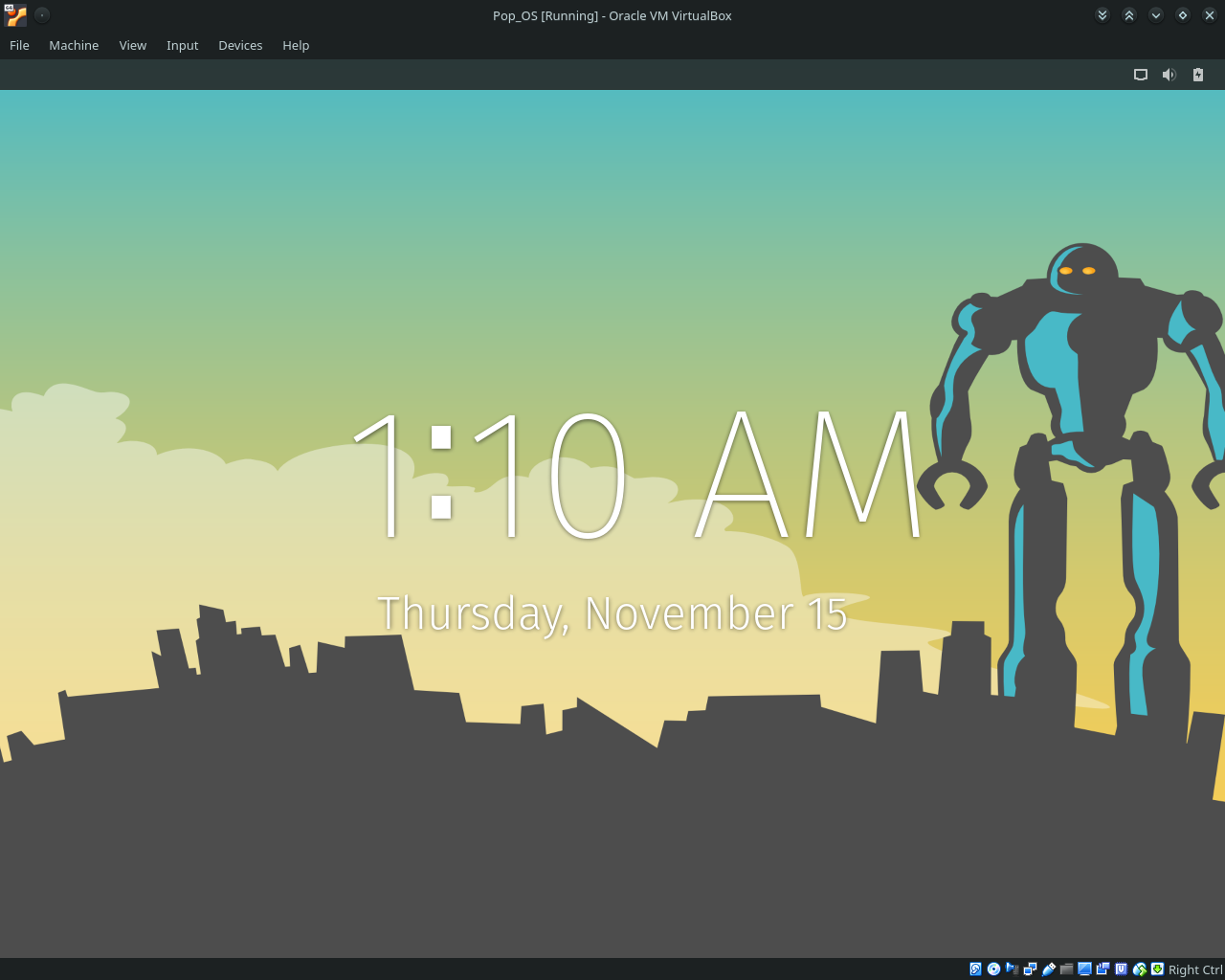Mute audio using the lock screen speaker icon
This screenshot has width=1225, height=980.
pyautogui.click(x=1169, y=74)
